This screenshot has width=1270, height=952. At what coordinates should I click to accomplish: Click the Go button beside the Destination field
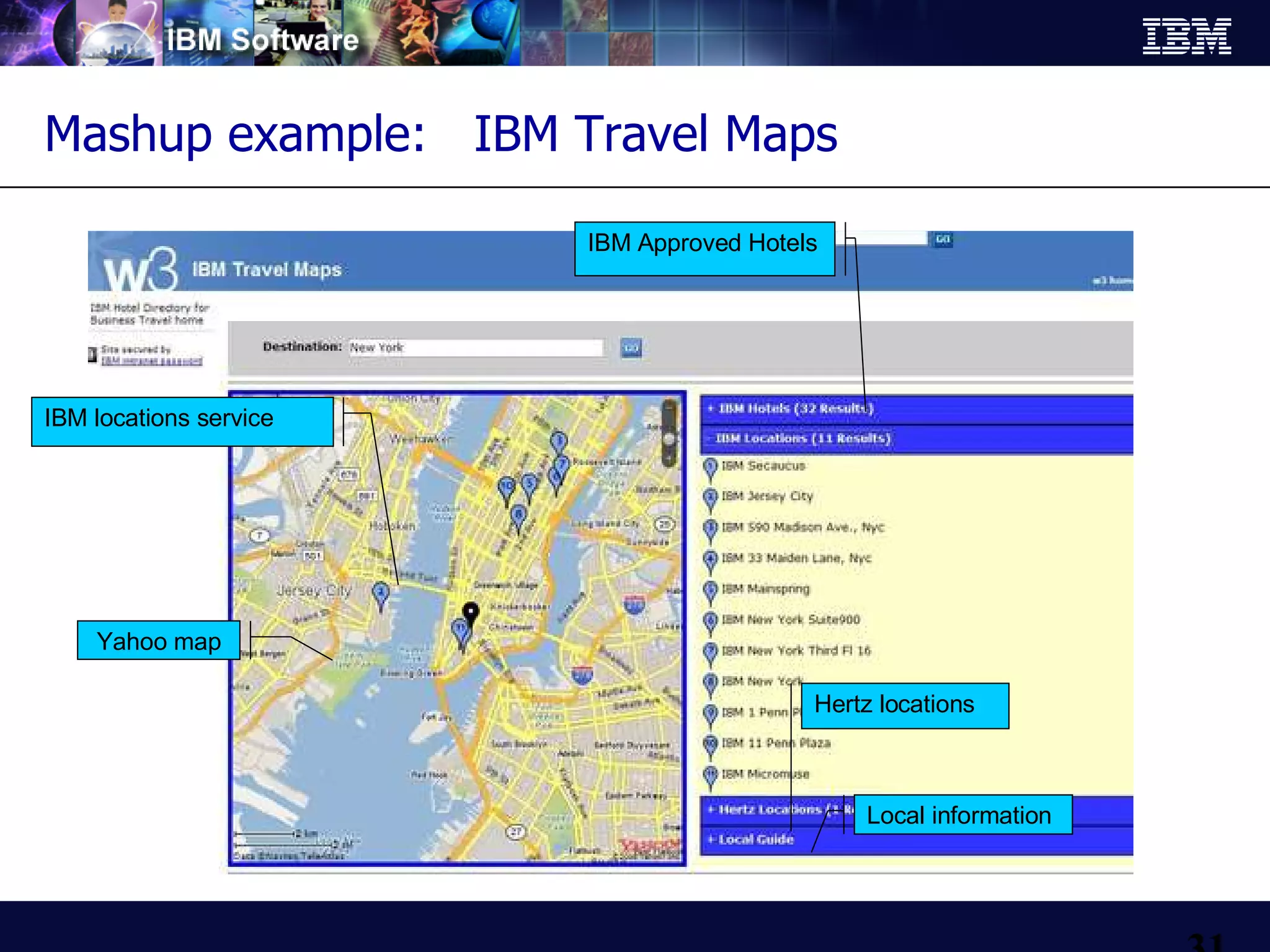631,348
